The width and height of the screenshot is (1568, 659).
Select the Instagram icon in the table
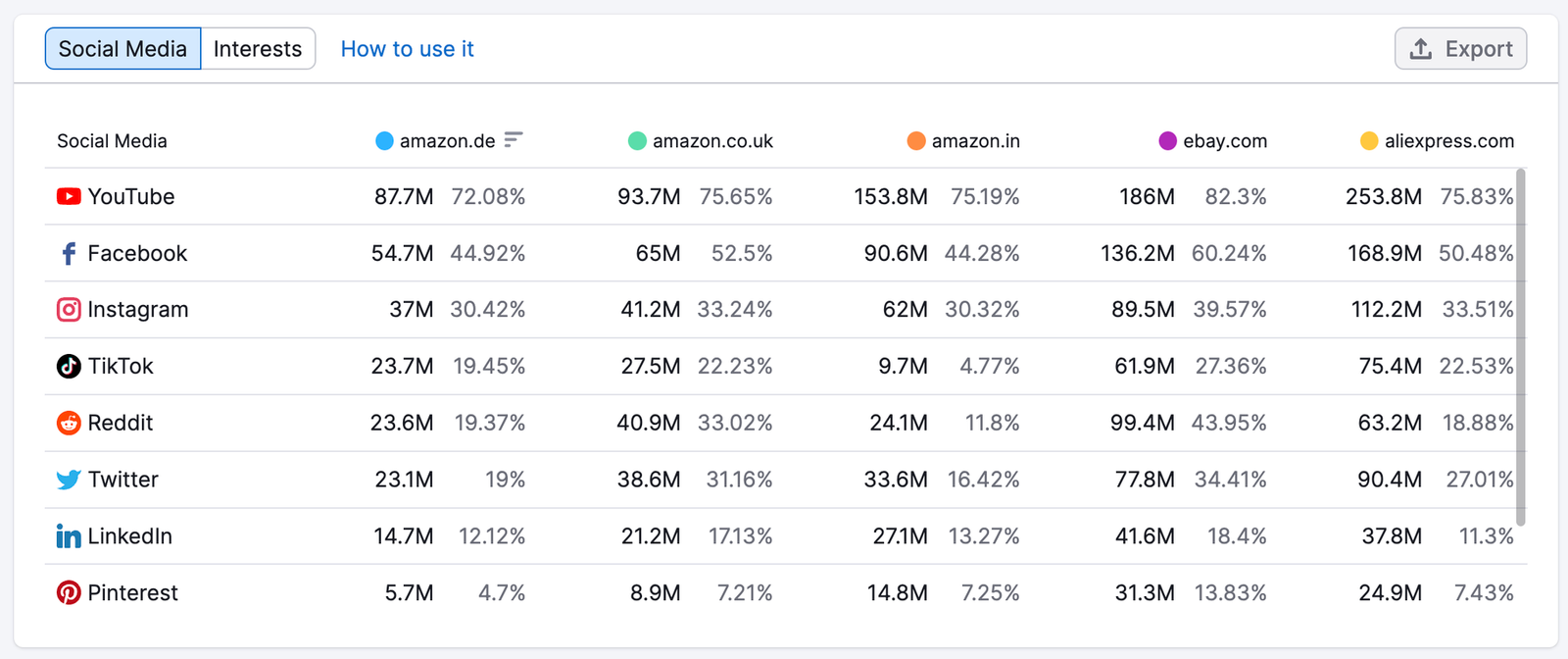coord(69,310)
